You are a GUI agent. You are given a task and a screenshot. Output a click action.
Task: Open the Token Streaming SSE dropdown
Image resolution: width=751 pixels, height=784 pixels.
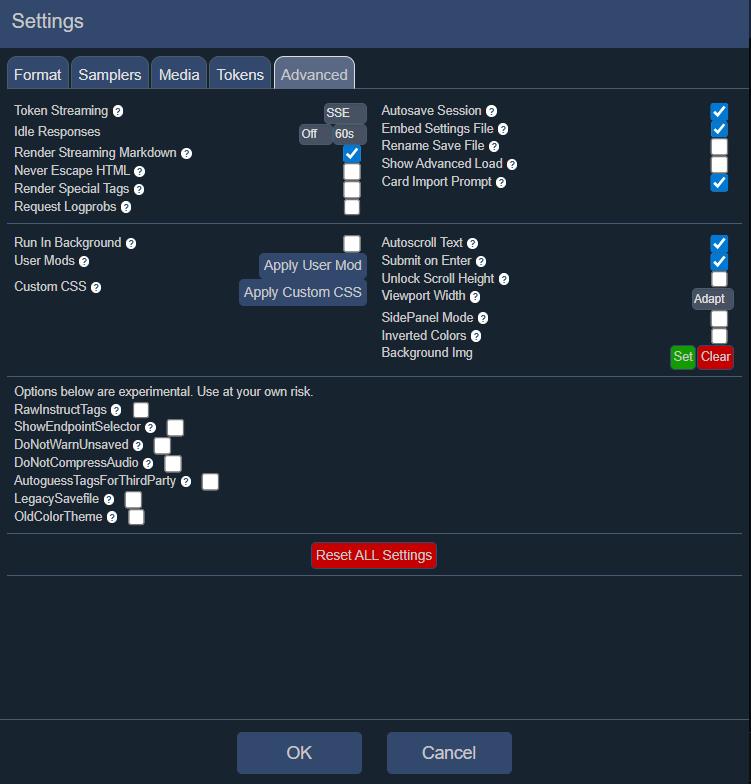click(345, 113)
